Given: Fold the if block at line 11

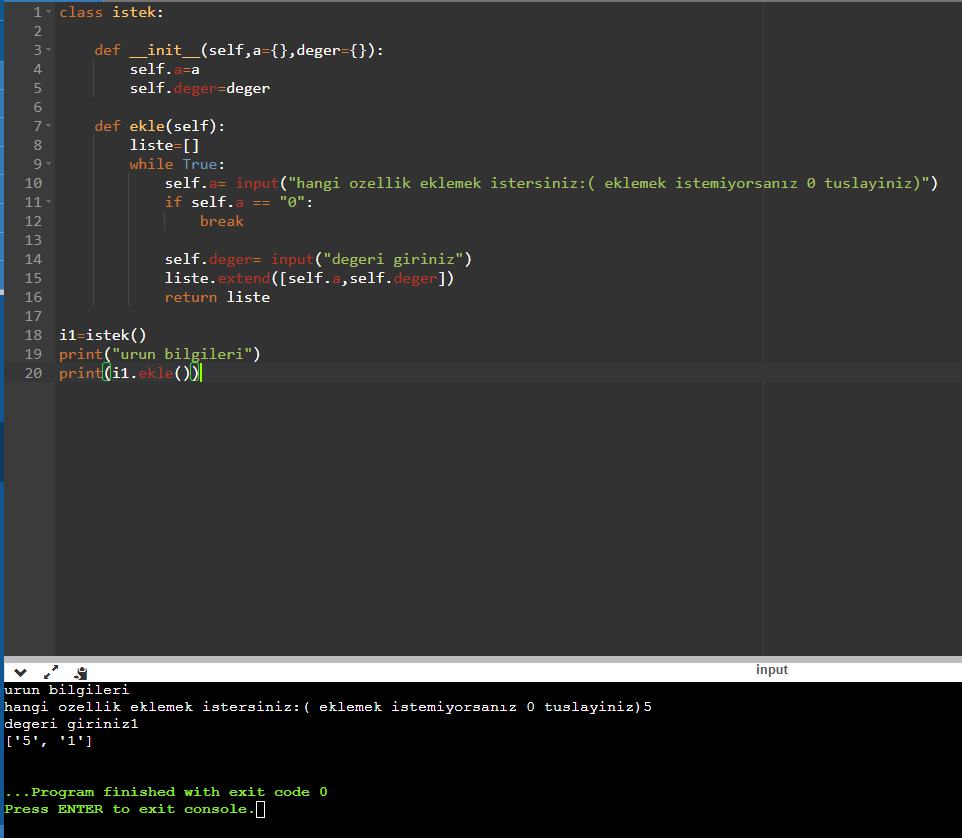Looking at the screenshot, I should pos(48,202).
